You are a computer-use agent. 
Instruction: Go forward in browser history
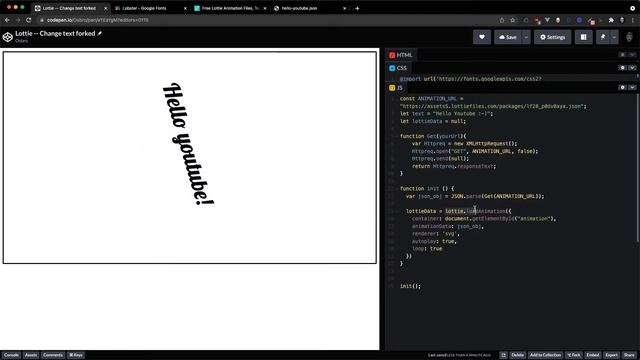pos(18,20)
